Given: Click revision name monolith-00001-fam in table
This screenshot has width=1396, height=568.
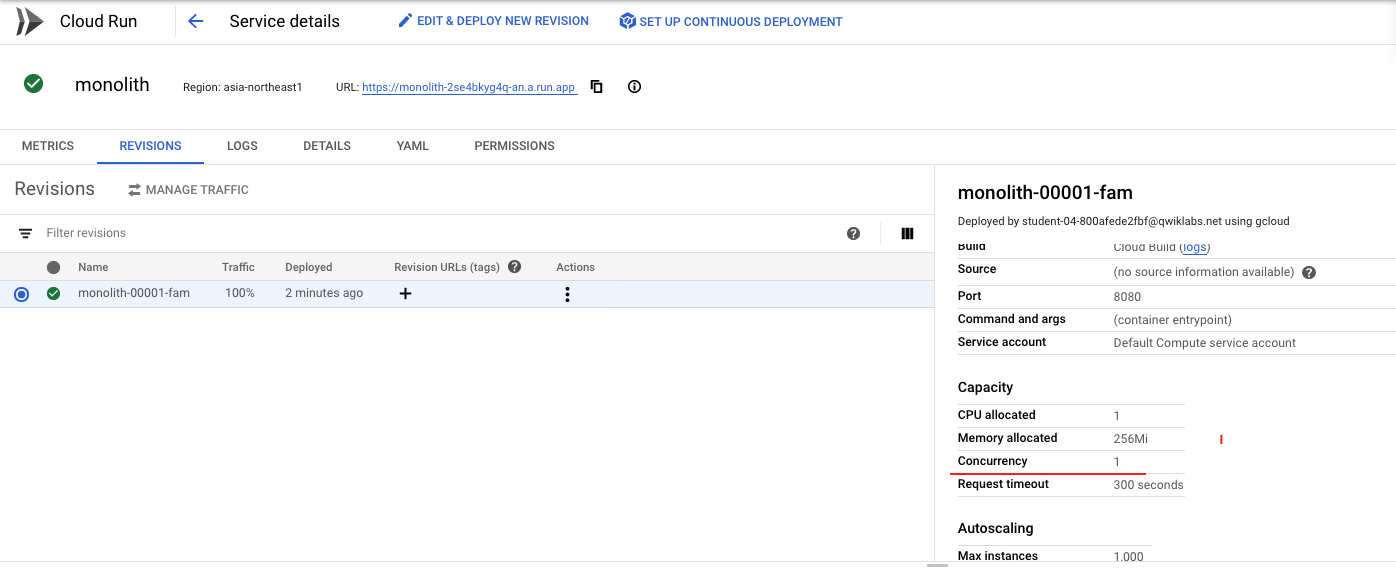Looking at the screenshot, I should tap(134, 293).
